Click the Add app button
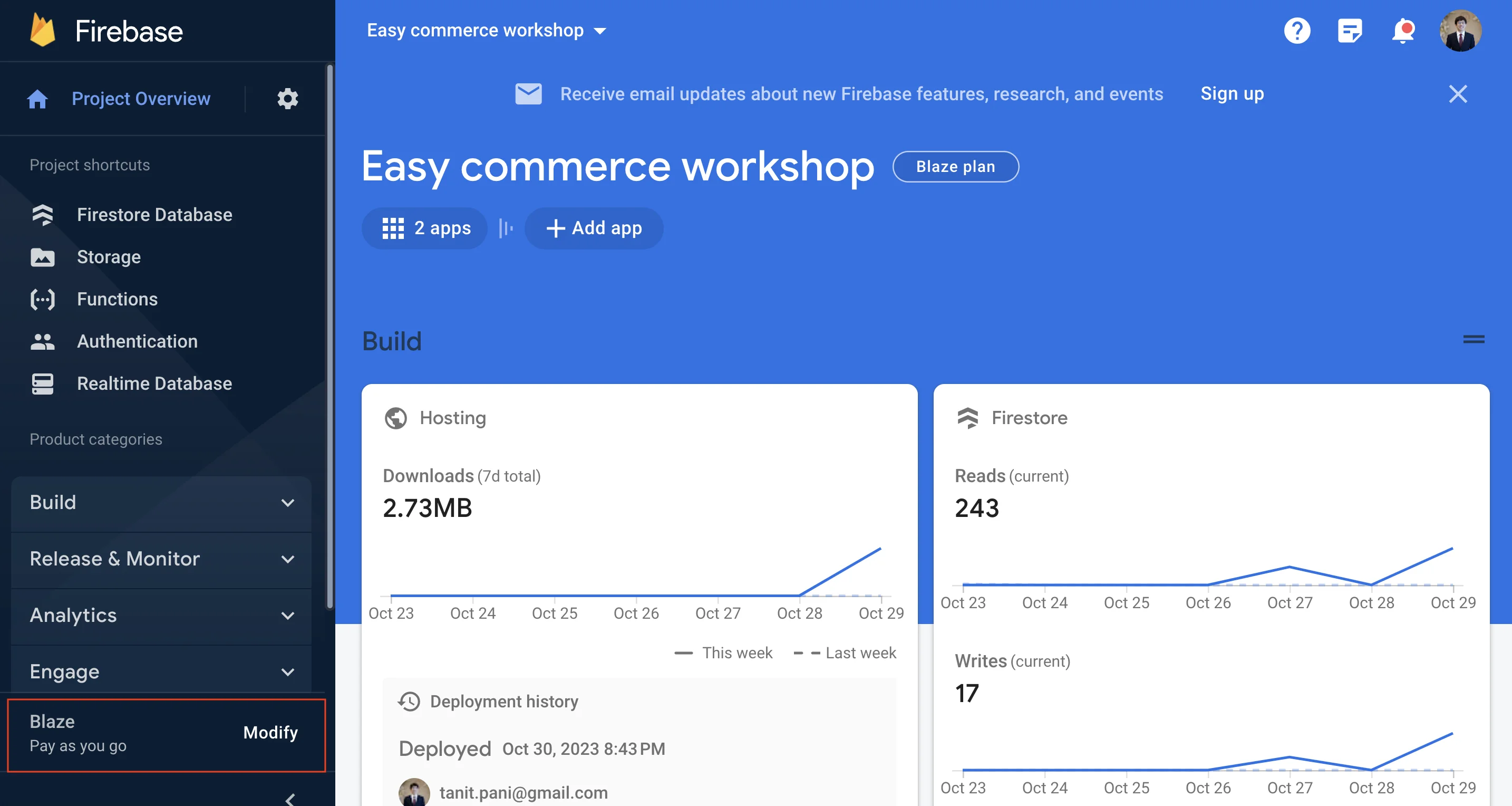1512x806 pixels. pyautogui.click(x=594, y=228)
